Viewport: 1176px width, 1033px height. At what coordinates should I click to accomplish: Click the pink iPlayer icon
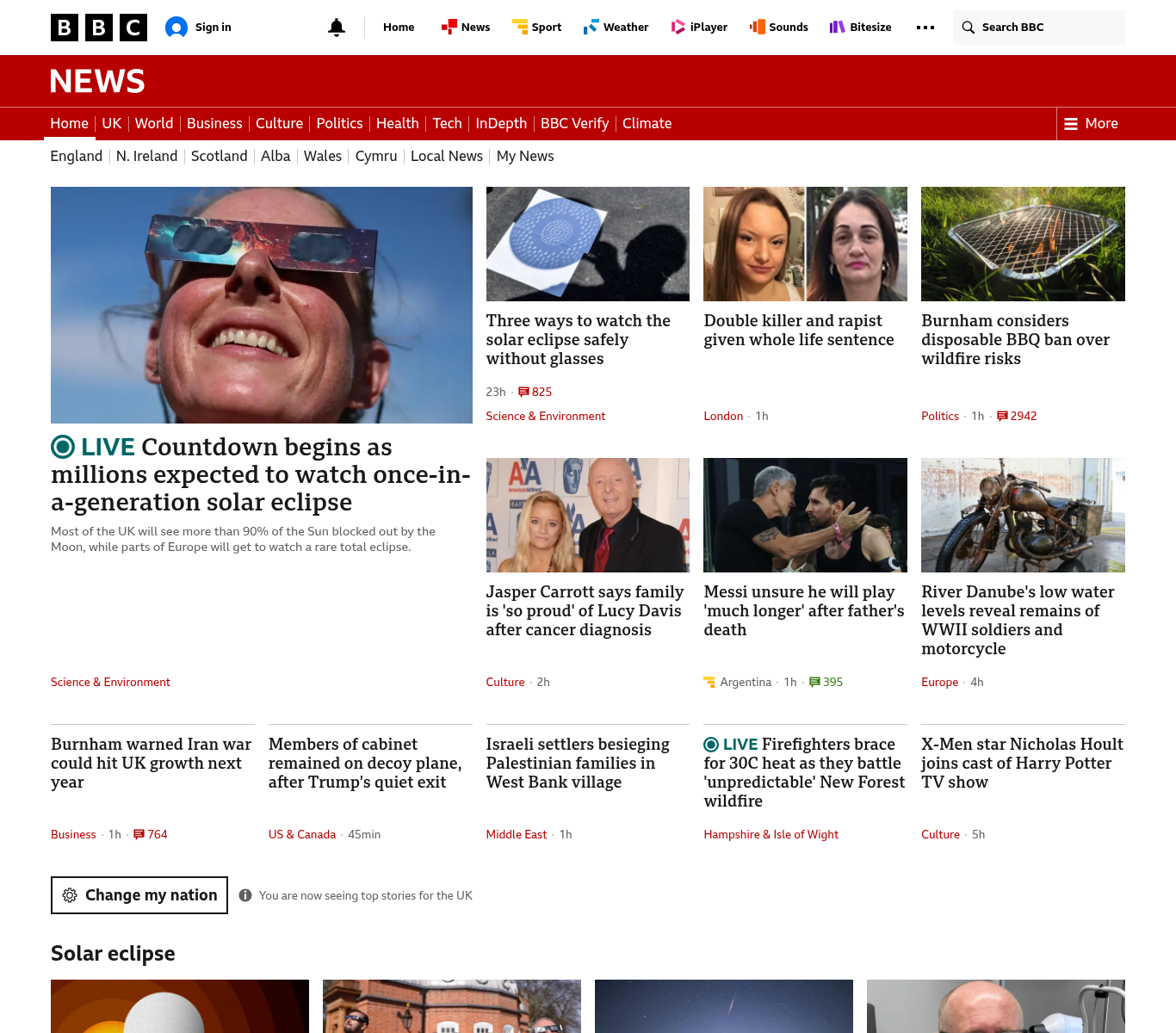tap(678, 28)
